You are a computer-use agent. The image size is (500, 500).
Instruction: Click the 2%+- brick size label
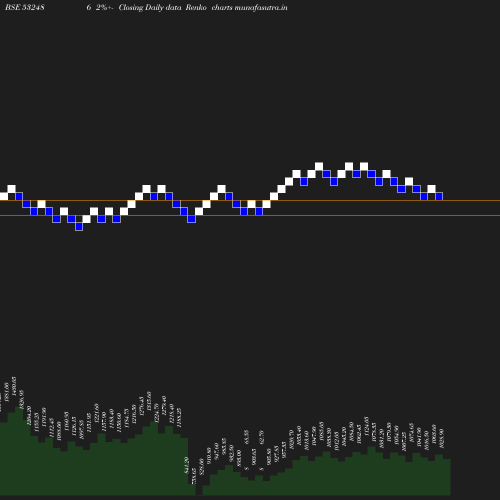pyautogui.click(x=105, y=7)
